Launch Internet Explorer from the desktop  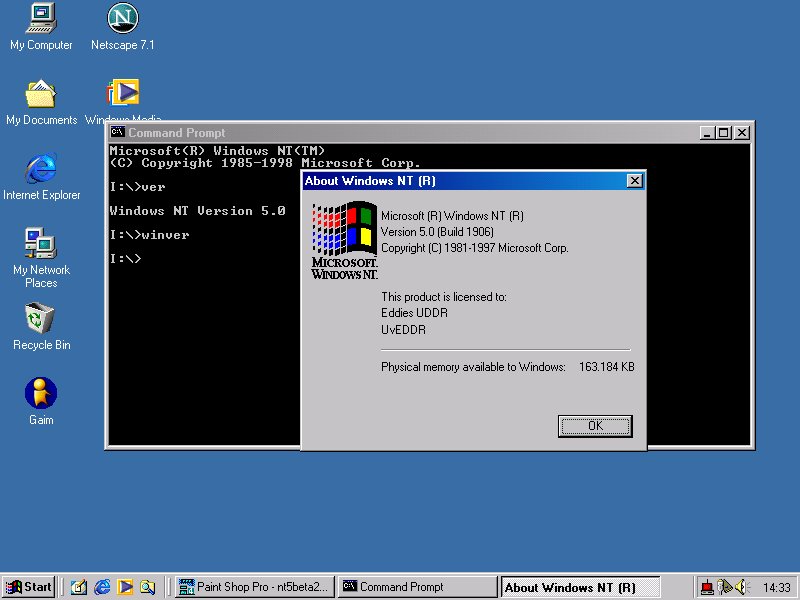click(41, 169)
